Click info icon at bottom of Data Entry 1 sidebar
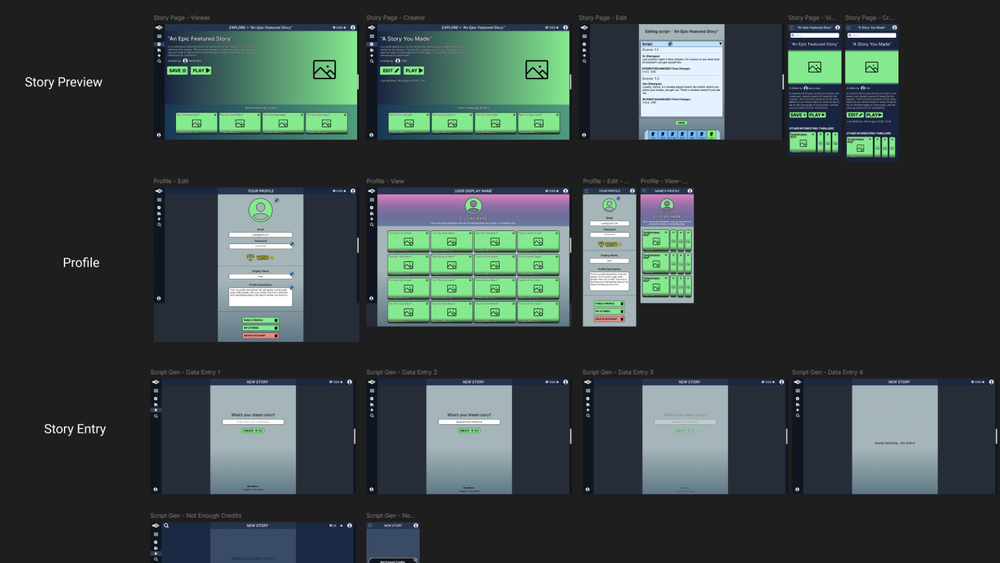 [156, 490]
